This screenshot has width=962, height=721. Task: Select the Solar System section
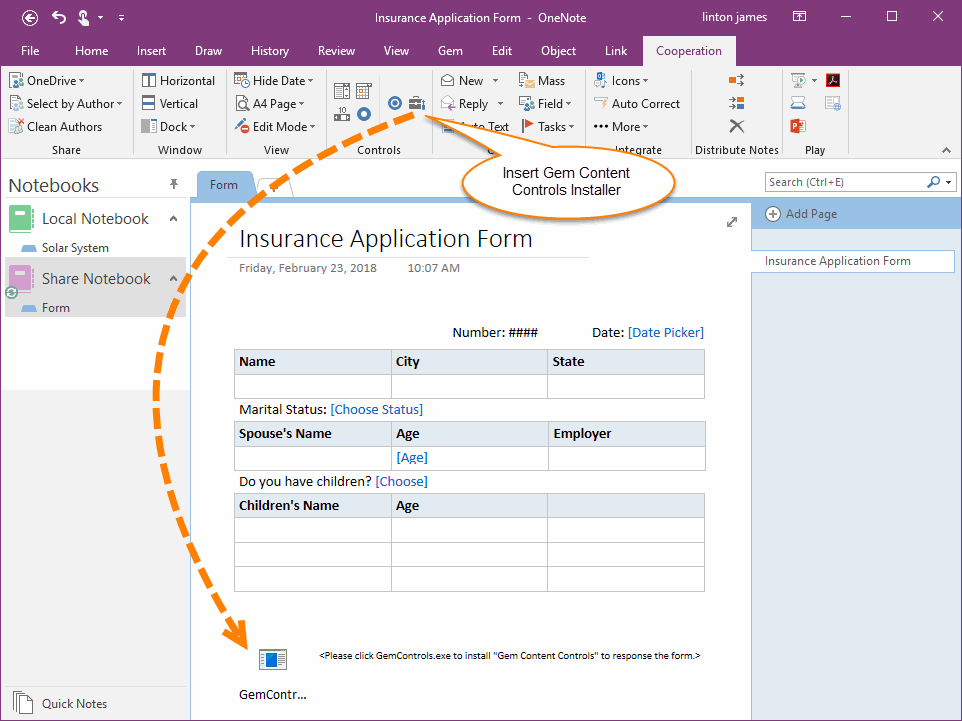click(x=75, y=248)
